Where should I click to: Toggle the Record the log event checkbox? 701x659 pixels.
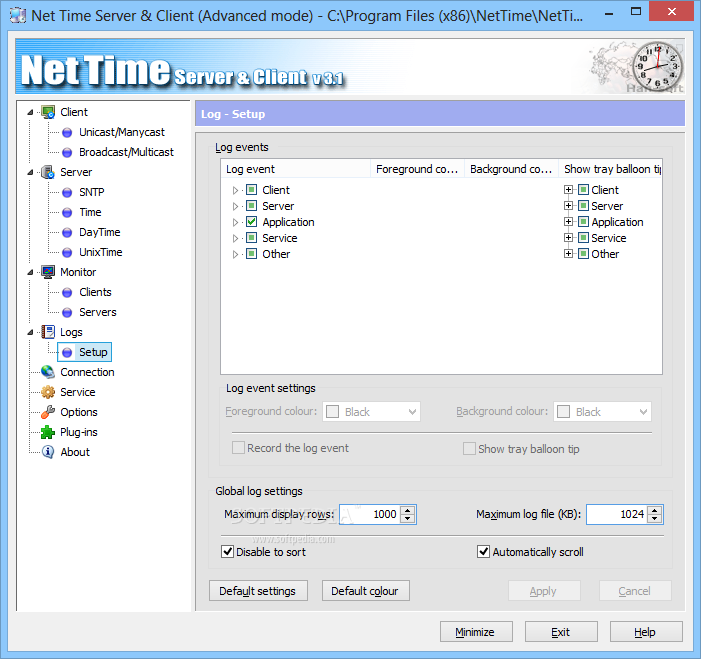(x=238, y=448)
